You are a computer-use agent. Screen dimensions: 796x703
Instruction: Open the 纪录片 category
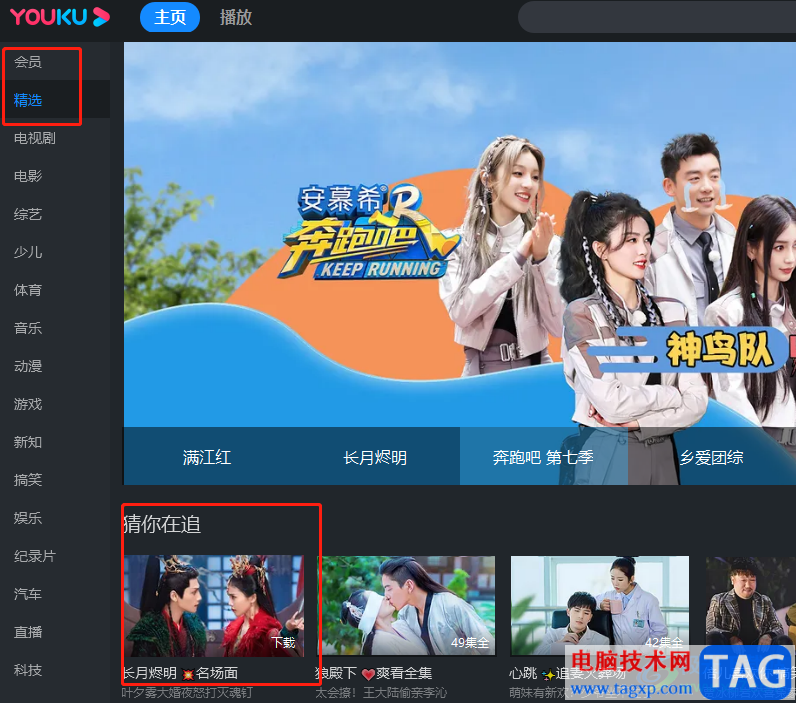(x=35, y=556)
